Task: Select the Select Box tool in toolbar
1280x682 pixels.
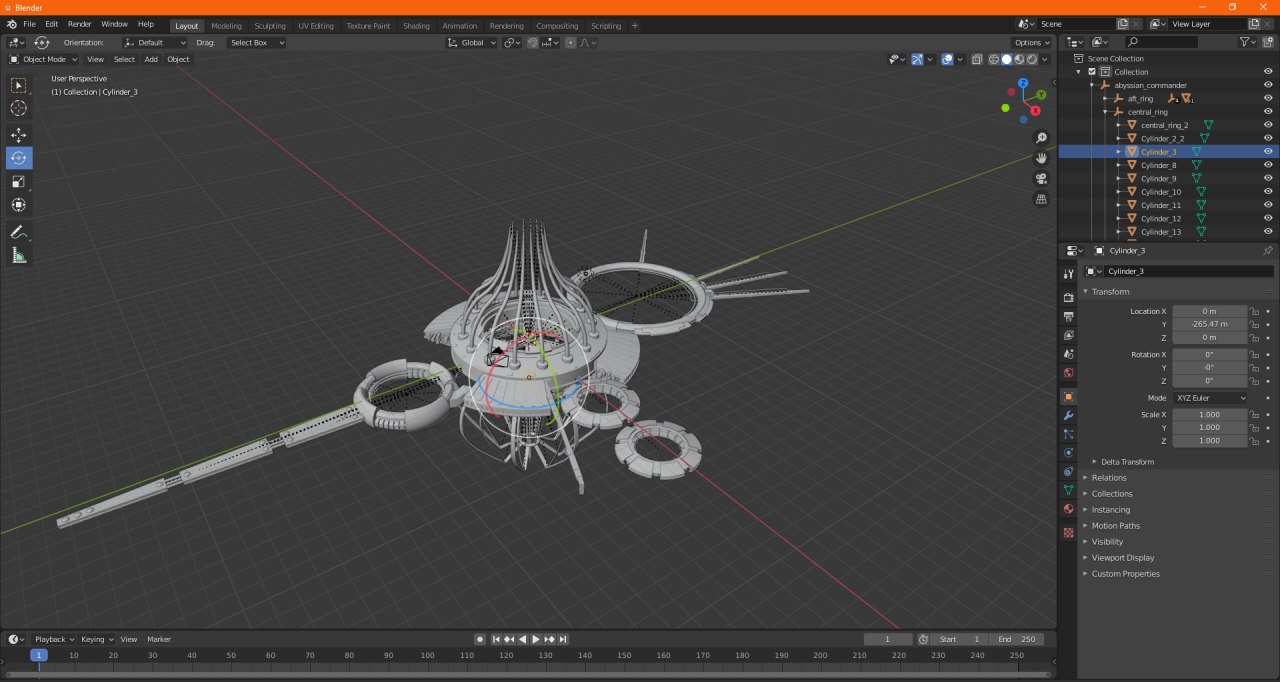Action: 19,86
